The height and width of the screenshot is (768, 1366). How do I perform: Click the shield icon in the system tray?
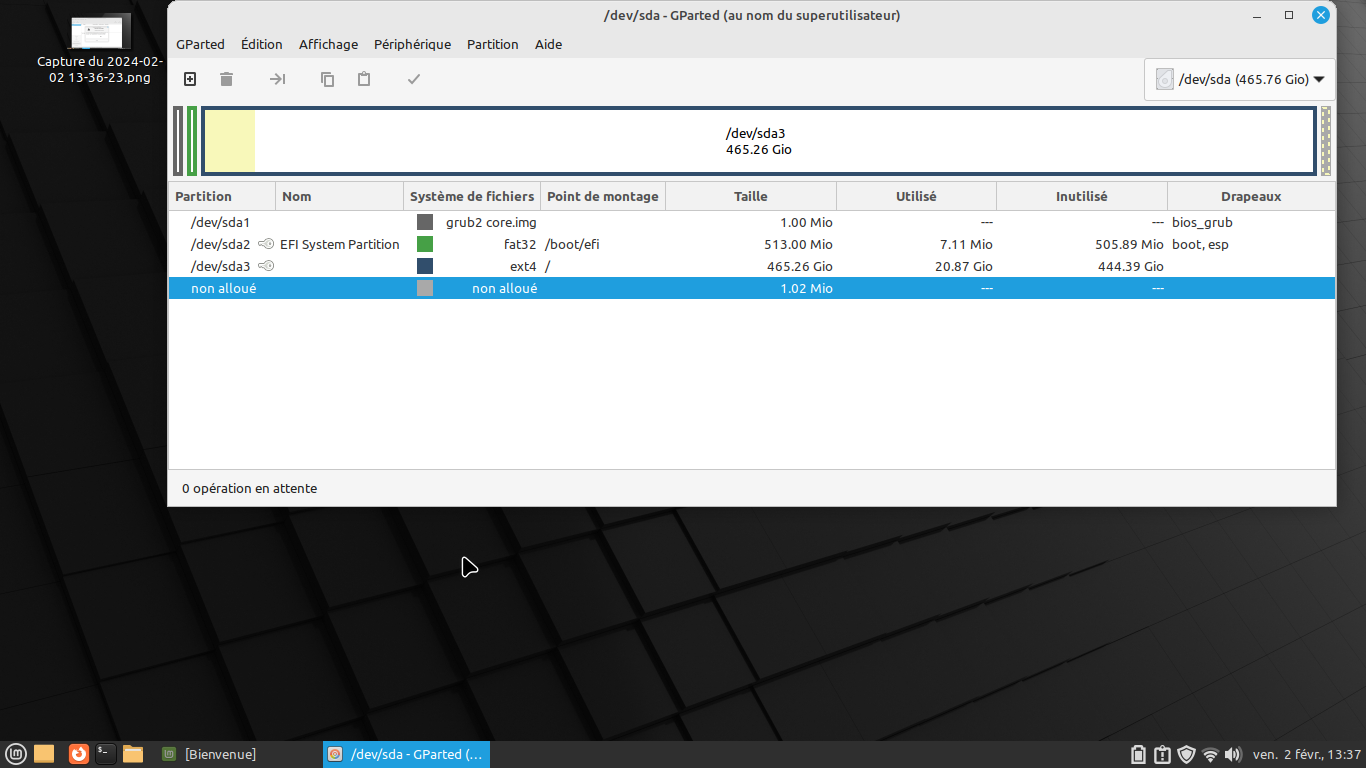coord(1187,754)
